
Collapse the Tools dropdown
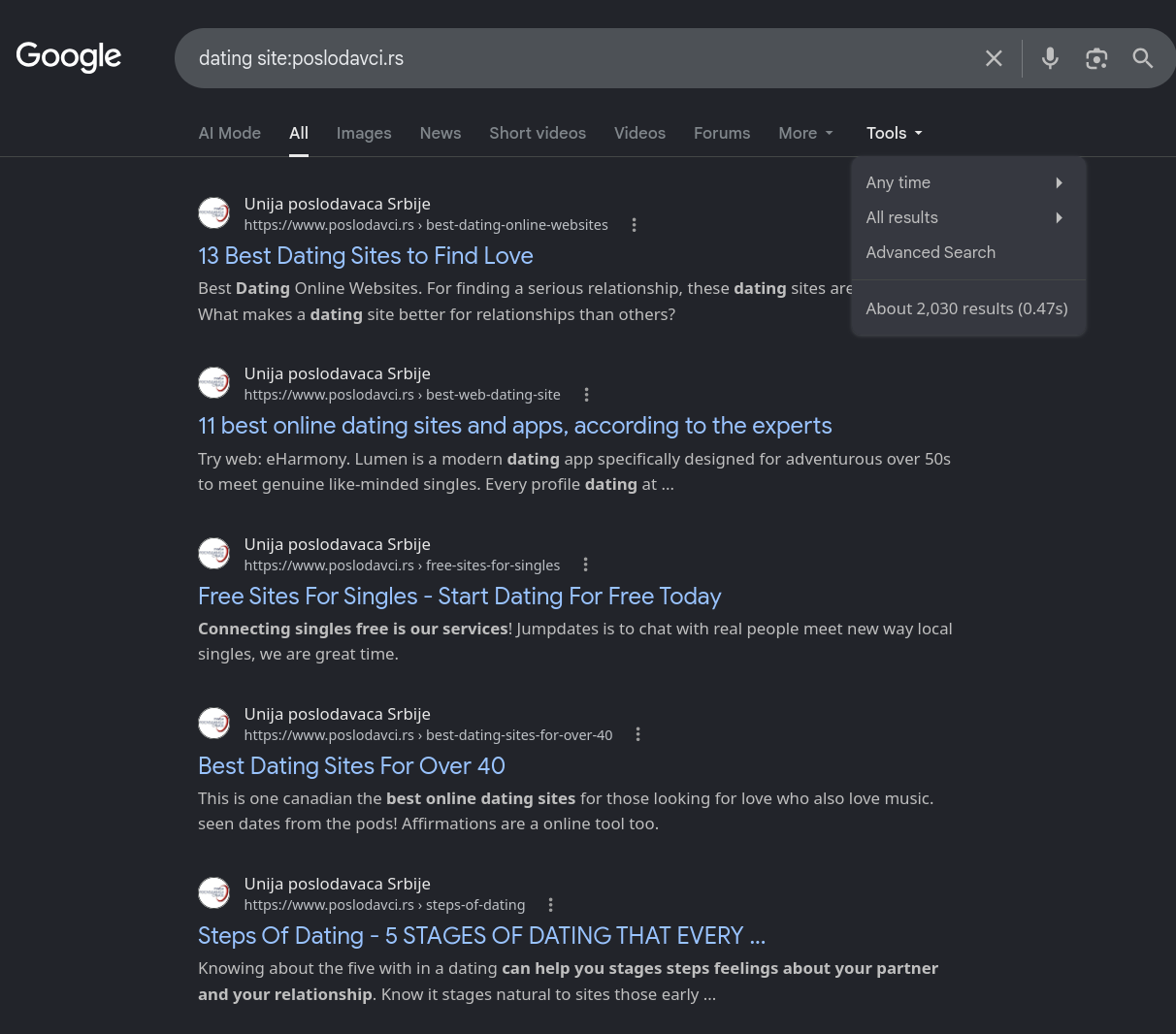[895, 133]
